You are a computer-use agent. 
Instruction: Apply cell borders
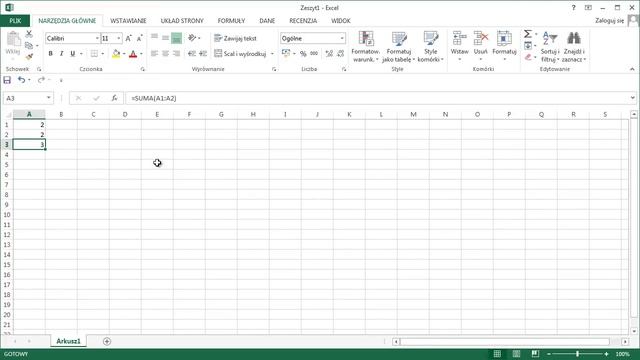click(94, 53)
